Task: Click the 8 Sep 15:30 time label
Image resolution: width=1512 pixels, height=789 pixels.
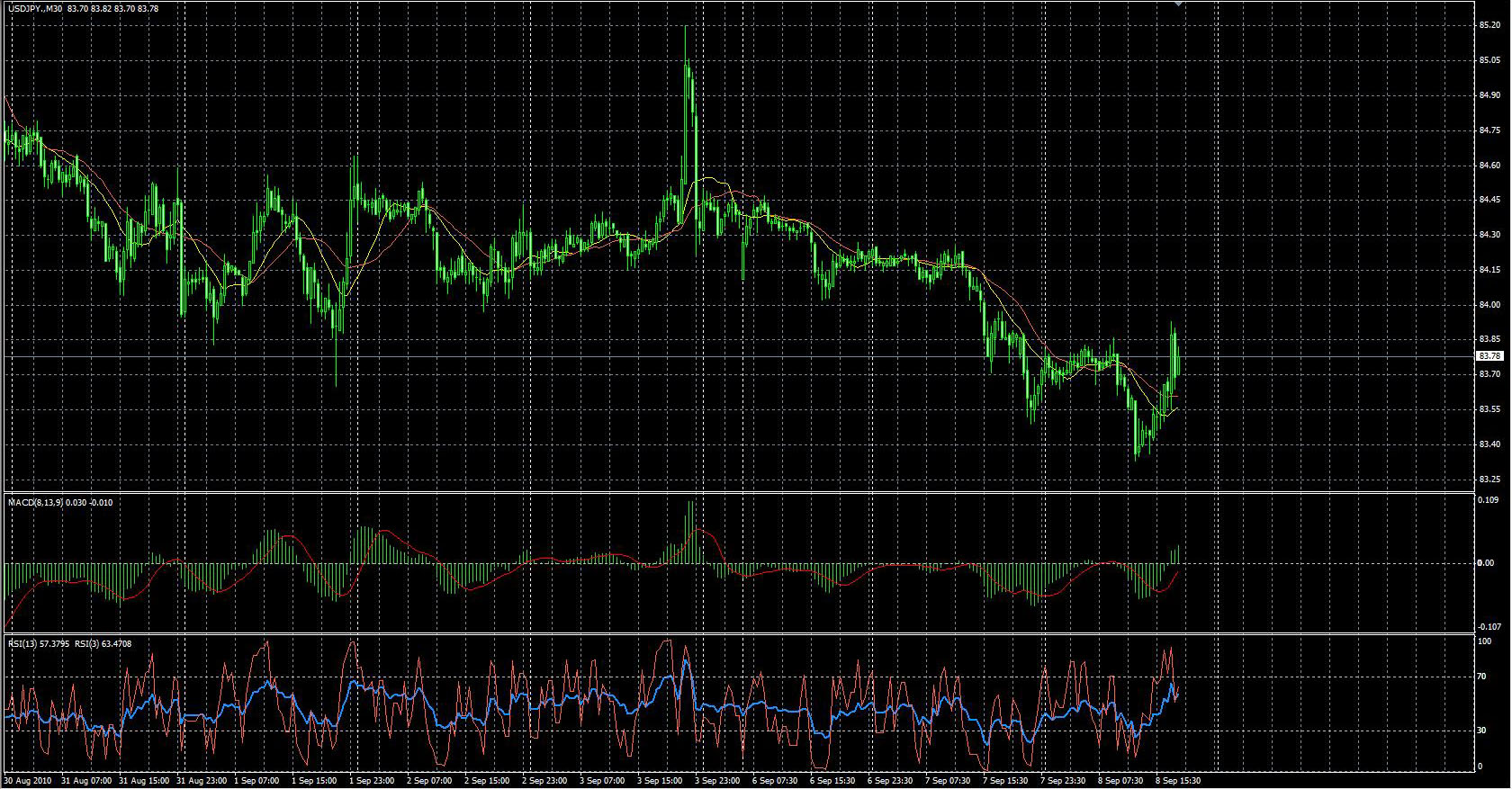Action: click(1178, 781)
